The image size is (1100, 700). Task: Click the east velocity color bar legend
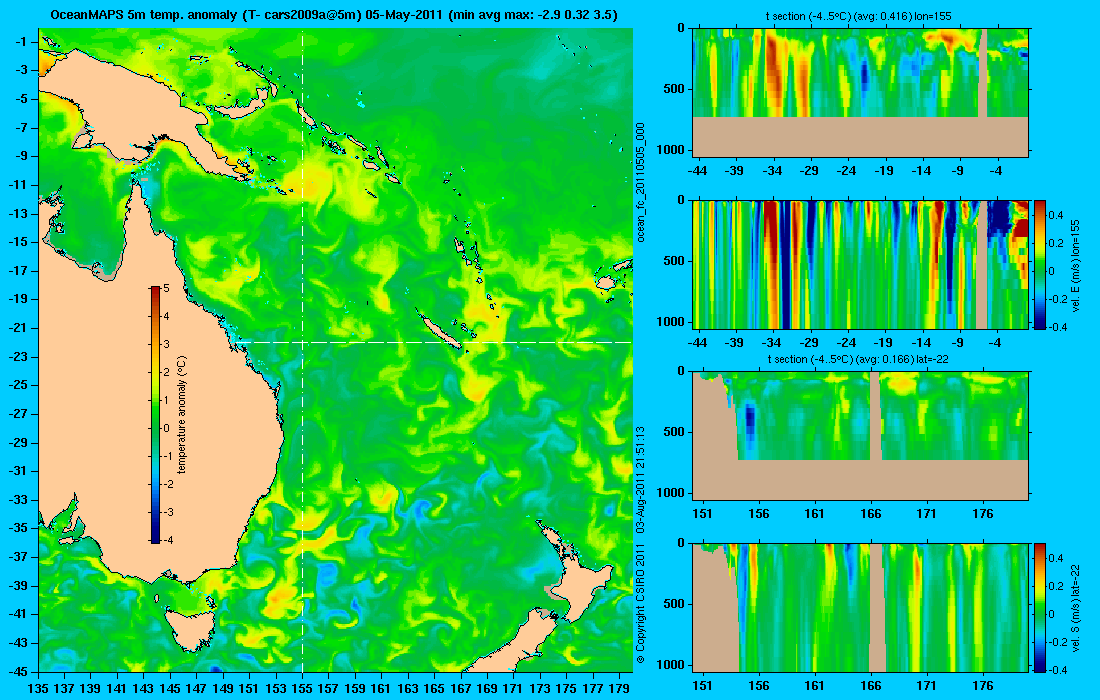1040,264
